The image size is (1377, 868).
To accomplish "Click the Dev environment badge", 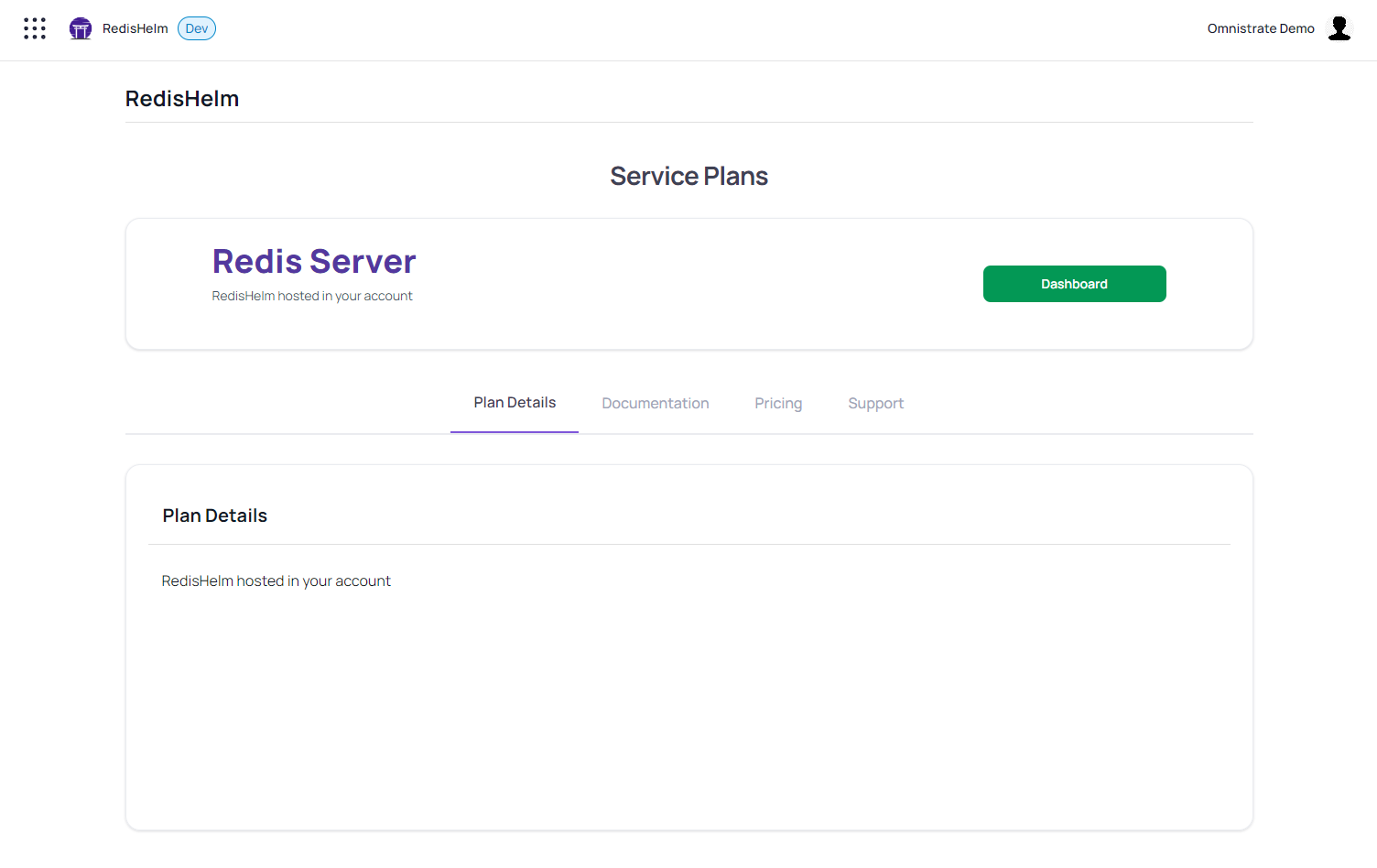I will (x=197, y=28).
